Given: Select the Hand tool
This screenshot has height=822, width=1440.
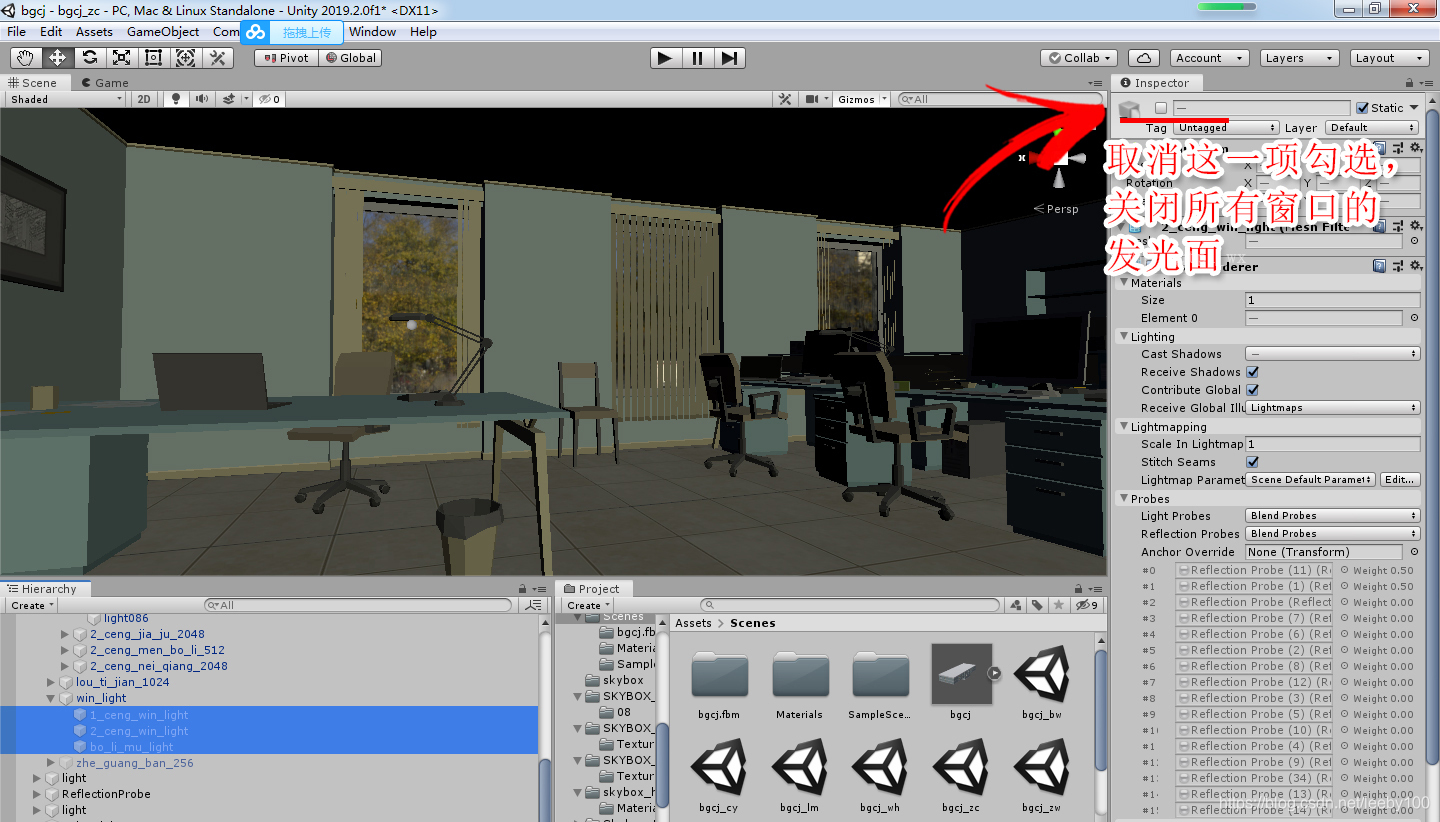Looking at the screenshot, I should (25, 58).
